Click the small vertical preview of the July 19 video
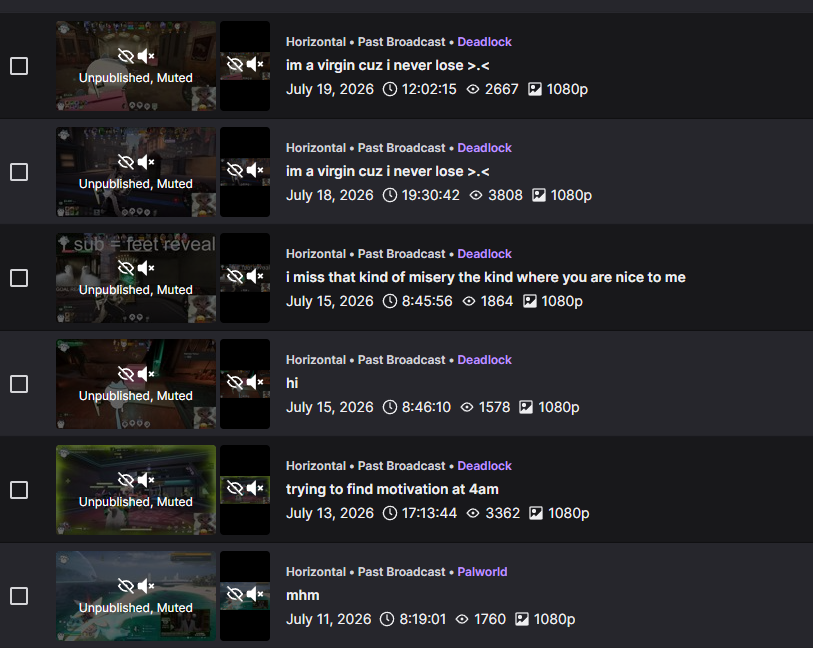Screen dimensions: 813x648 pos(245,66)
